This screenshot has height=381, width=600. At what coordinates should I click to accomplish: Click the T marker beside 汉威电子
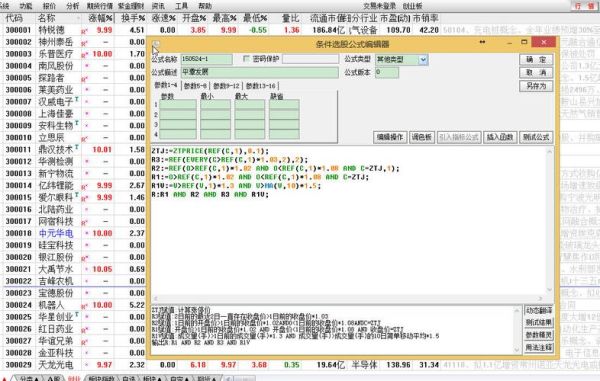tap(77, 99)
